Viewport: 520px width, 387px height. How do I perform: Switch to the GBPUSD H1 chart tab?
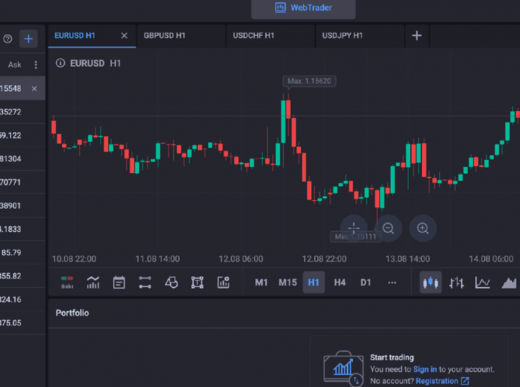181,36
